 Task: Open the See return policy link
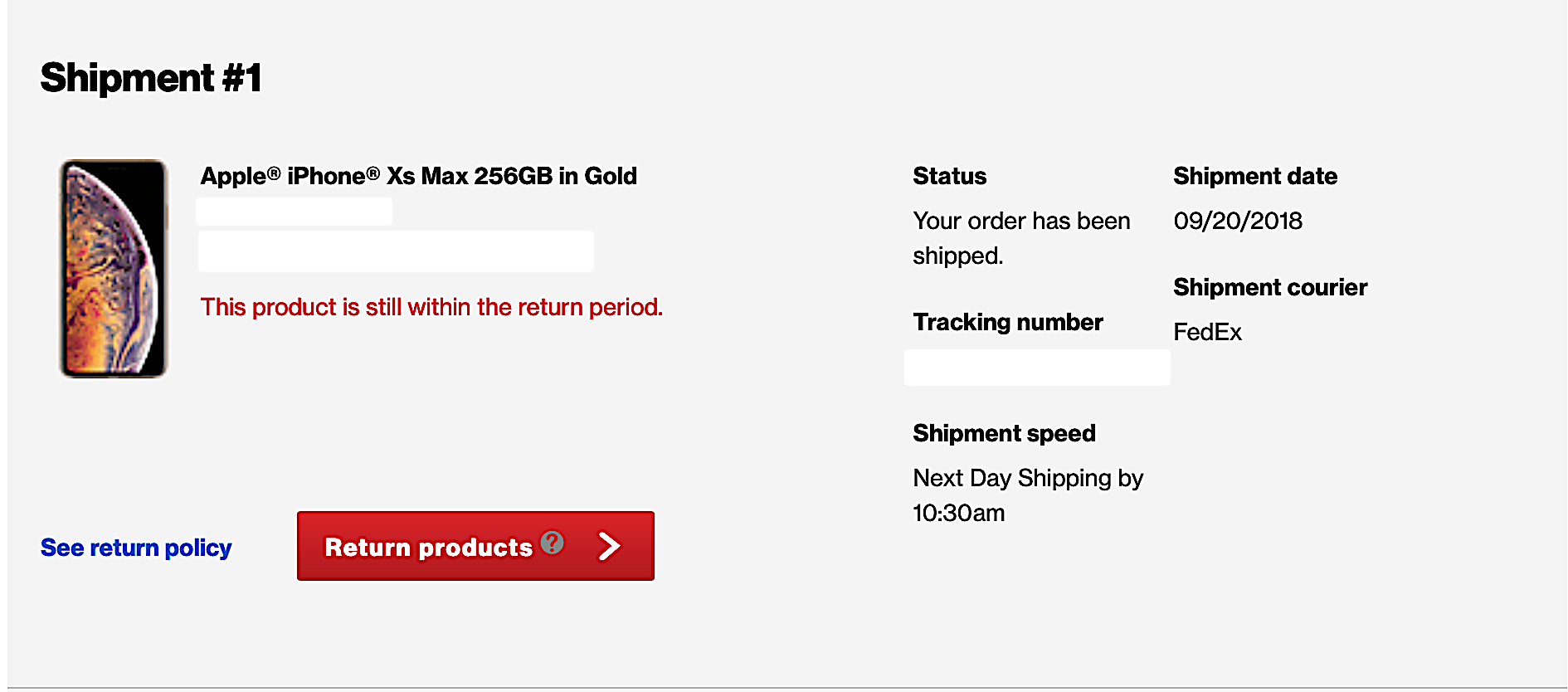click(136, 548)
